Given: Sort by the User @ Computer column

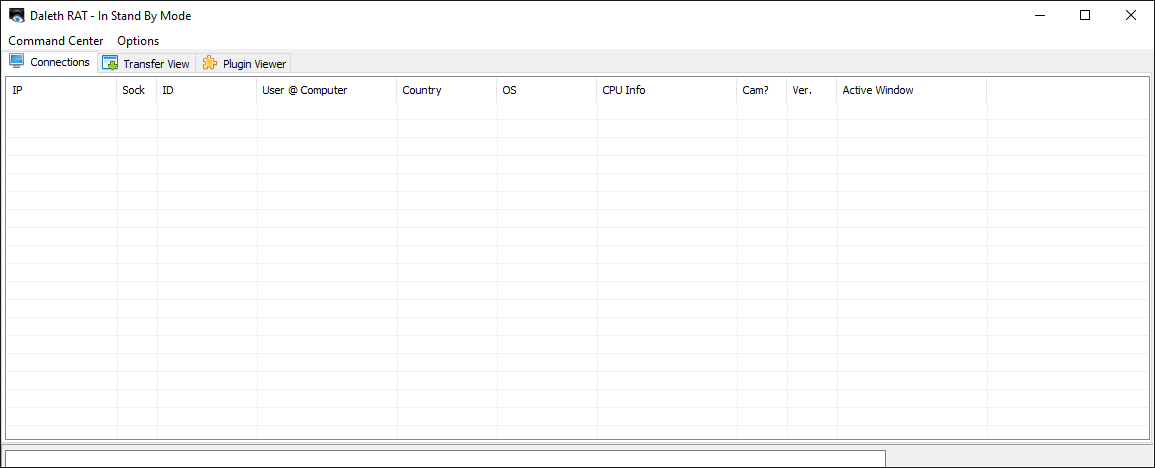Looking at the screenshot, I should click(327, 90).
